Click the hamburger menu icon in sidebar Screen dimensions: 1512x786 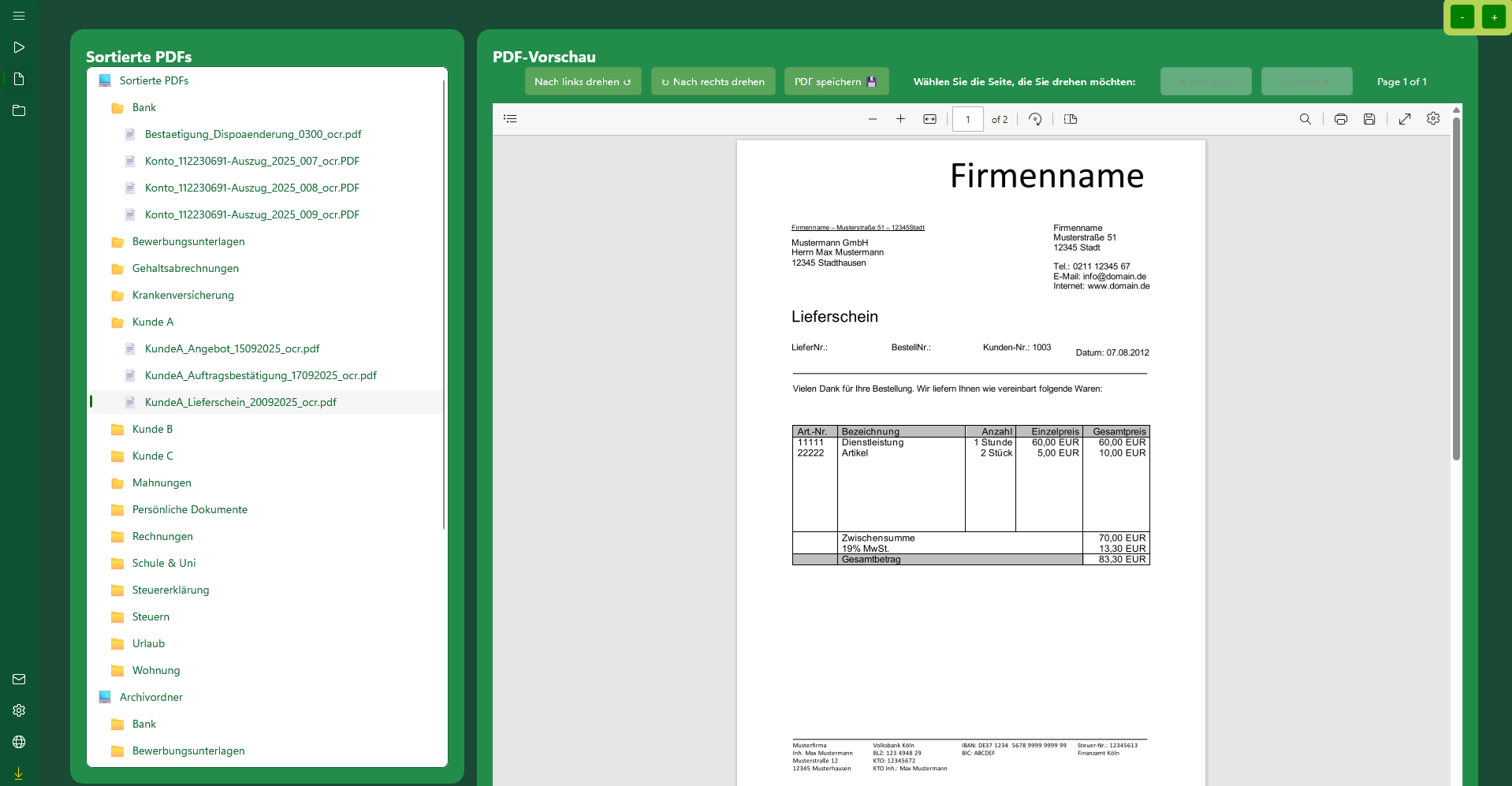[19, 16]
